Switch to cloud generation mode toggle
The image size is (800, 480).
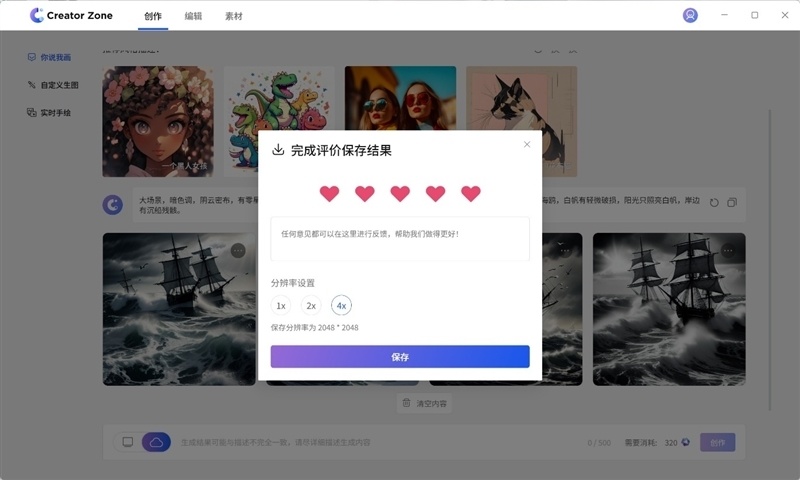coord(156,442)
